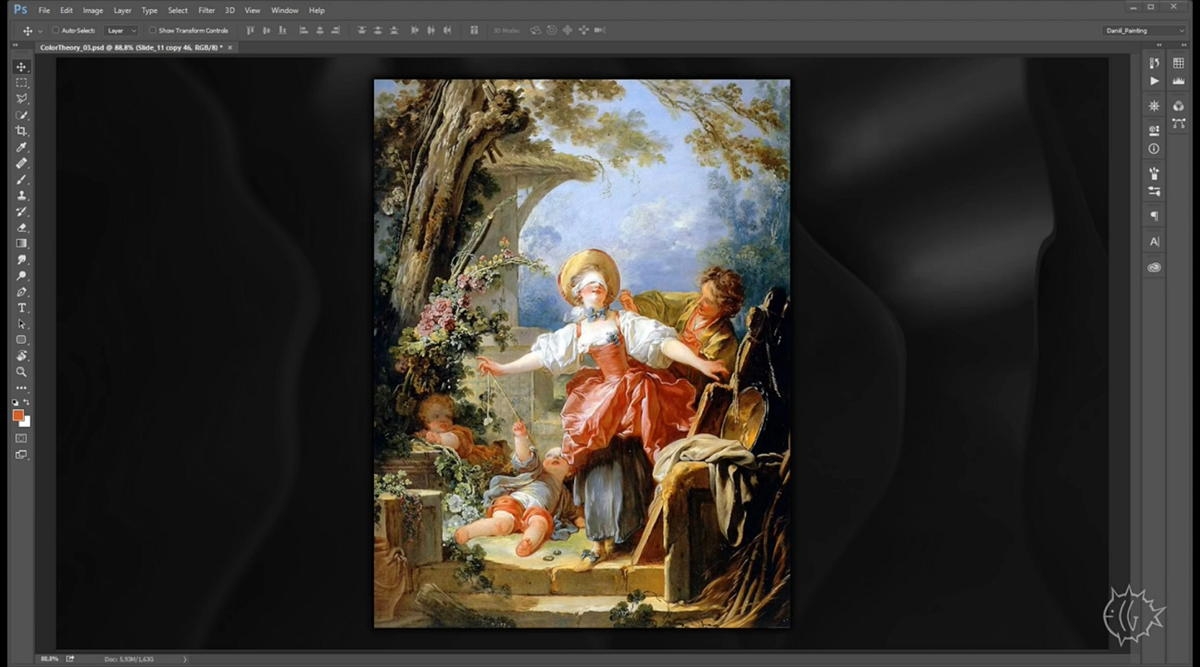Click the white background color swatch

[27, 422]
